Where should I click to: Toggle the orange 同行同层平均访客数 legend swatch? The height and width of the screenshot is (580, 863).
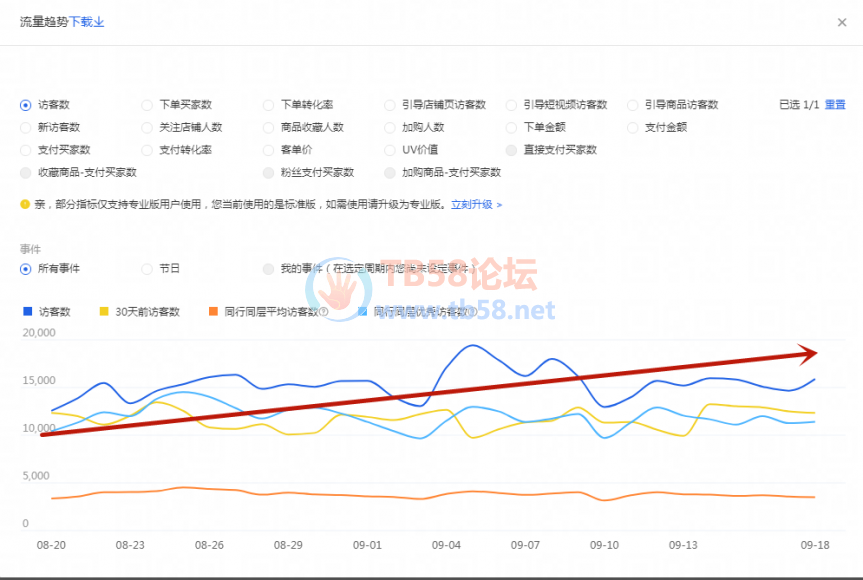(214, 311)
